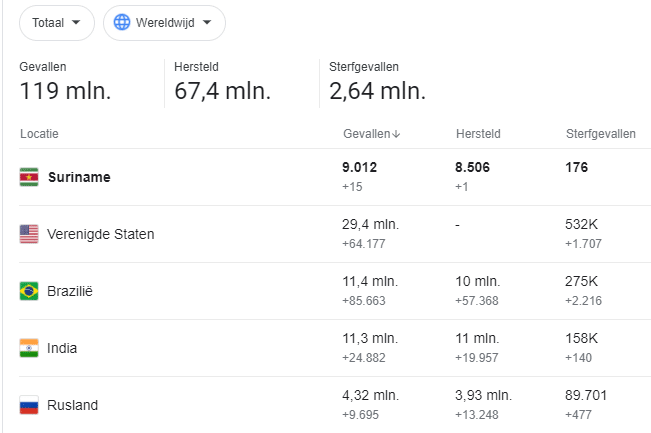The height and width of the screenshot is (433, 651).
Task: Sort by the Sterfgevallen column header
Action: (601, 134)
